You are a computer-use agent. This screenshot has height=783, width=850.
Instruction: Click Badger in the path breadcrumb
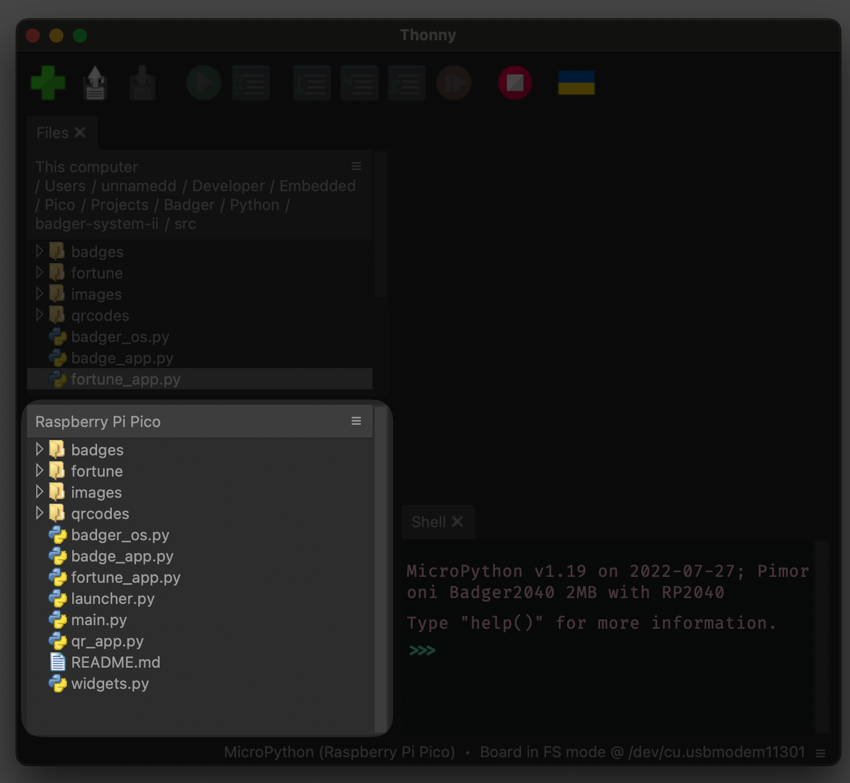pyautogui.click(x=189, y=205)
